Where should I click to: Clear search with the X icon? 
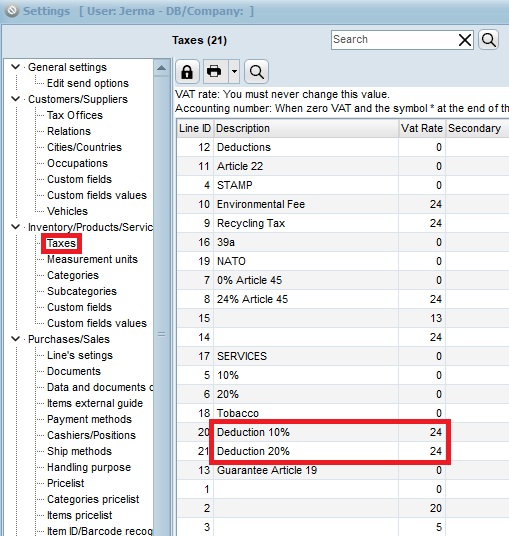pos(465,40)
